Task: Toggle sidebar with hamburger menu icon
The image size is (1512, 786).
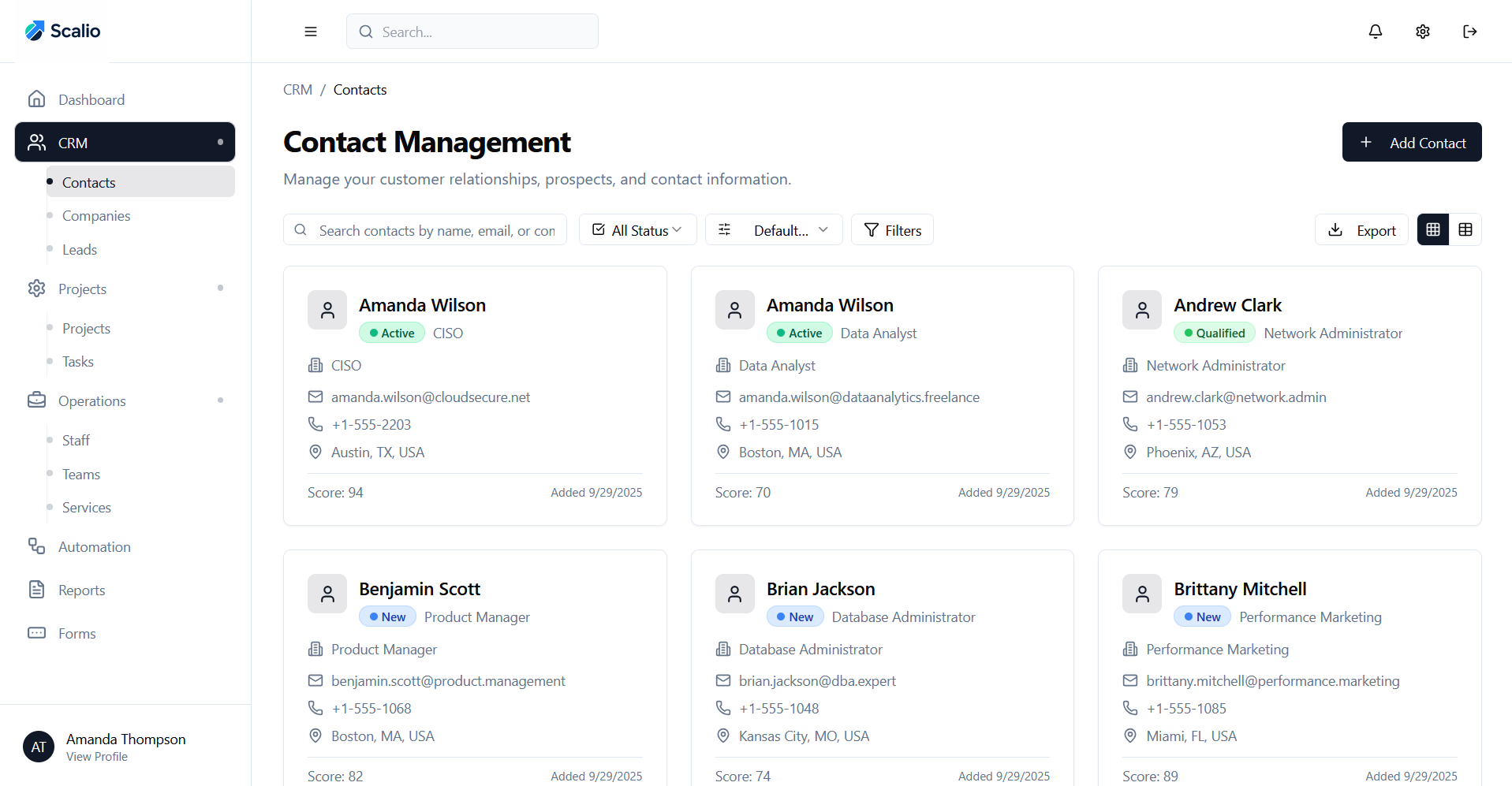Action: point(311,32)
